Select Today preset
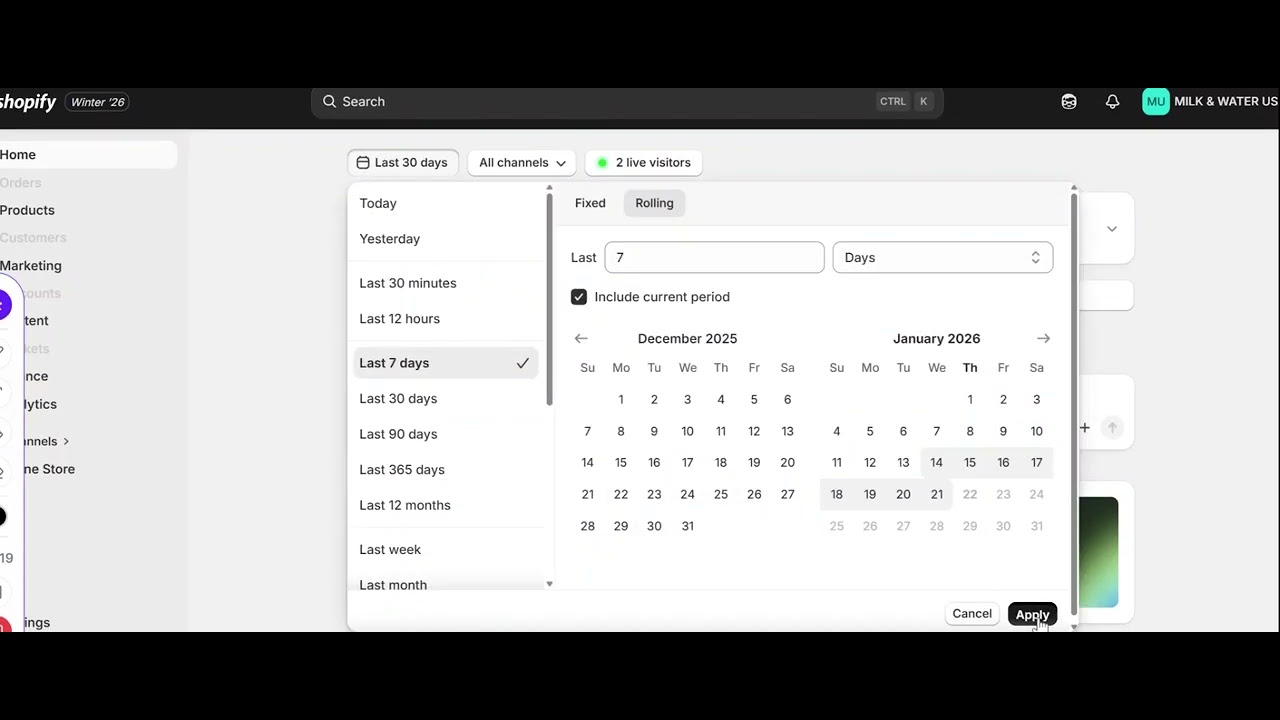1280x720 pixels. click(445, 203)
